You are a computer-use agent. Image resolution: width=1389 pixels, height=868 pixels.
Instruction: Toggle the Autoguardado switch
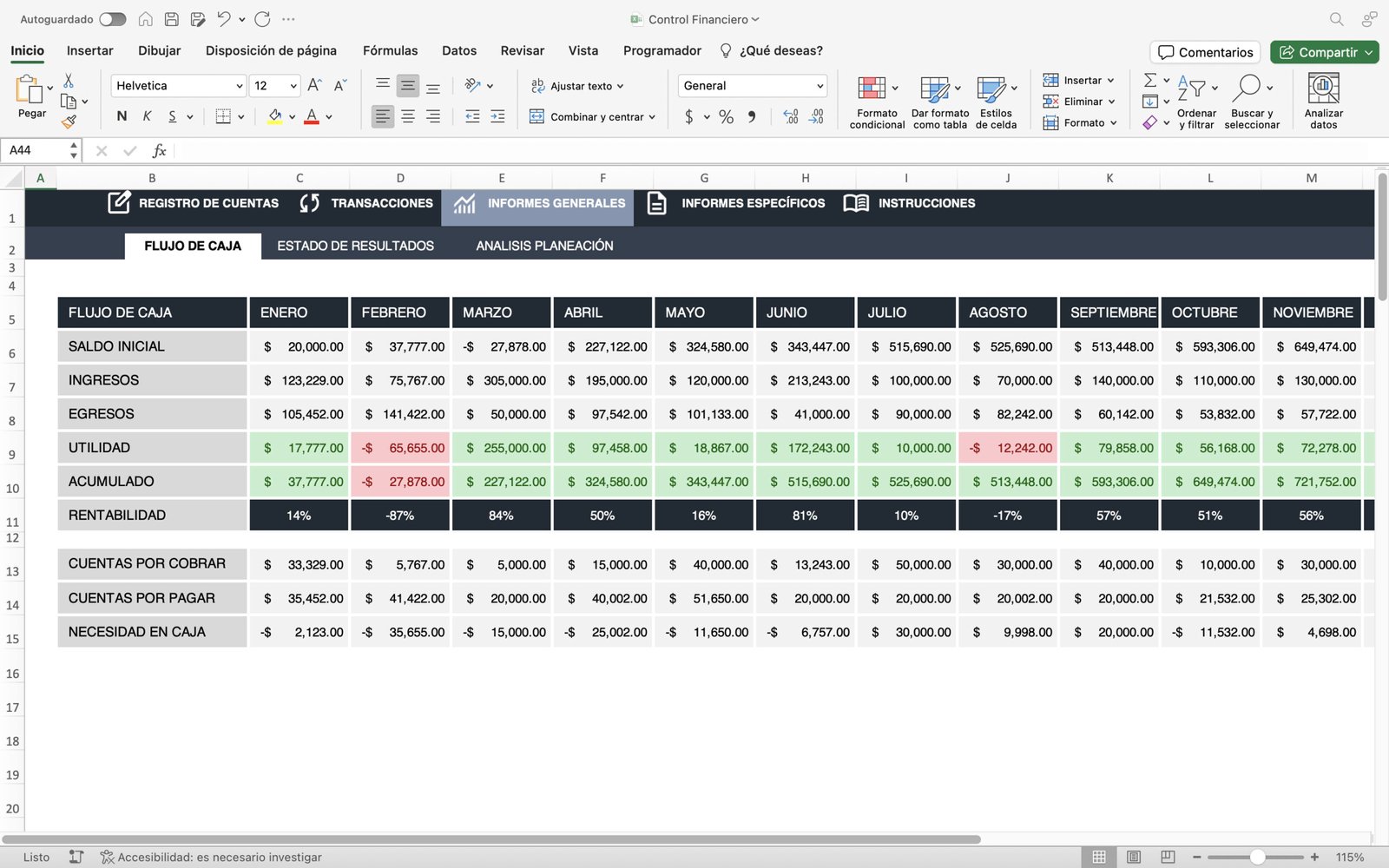(x=112, y=19)
